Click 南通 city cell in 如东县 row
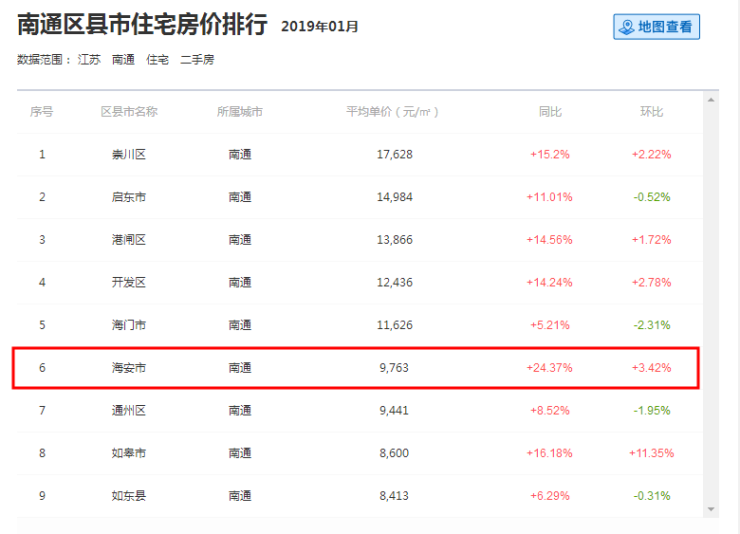The image size is (740, 534). click(240, 496)
